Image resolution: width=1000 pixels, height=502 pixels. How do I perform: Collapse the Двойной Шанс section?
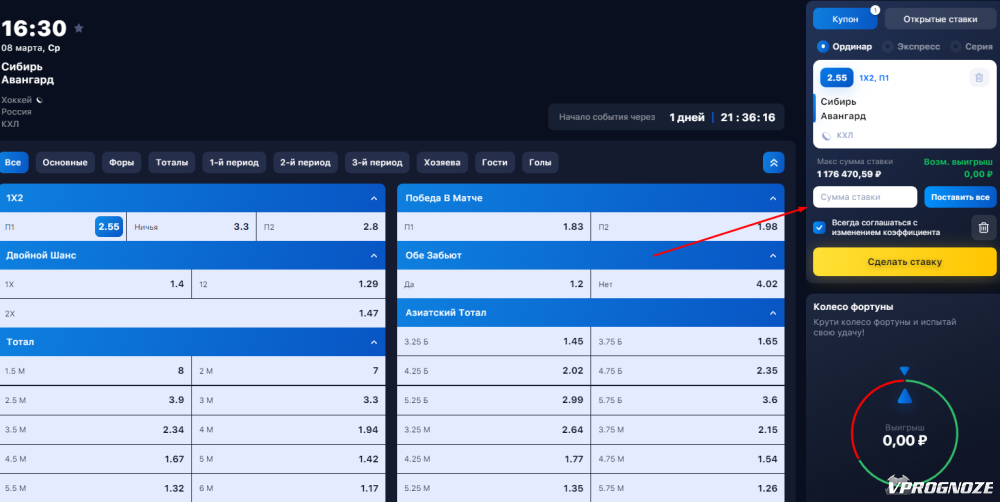tap(374, 255)
